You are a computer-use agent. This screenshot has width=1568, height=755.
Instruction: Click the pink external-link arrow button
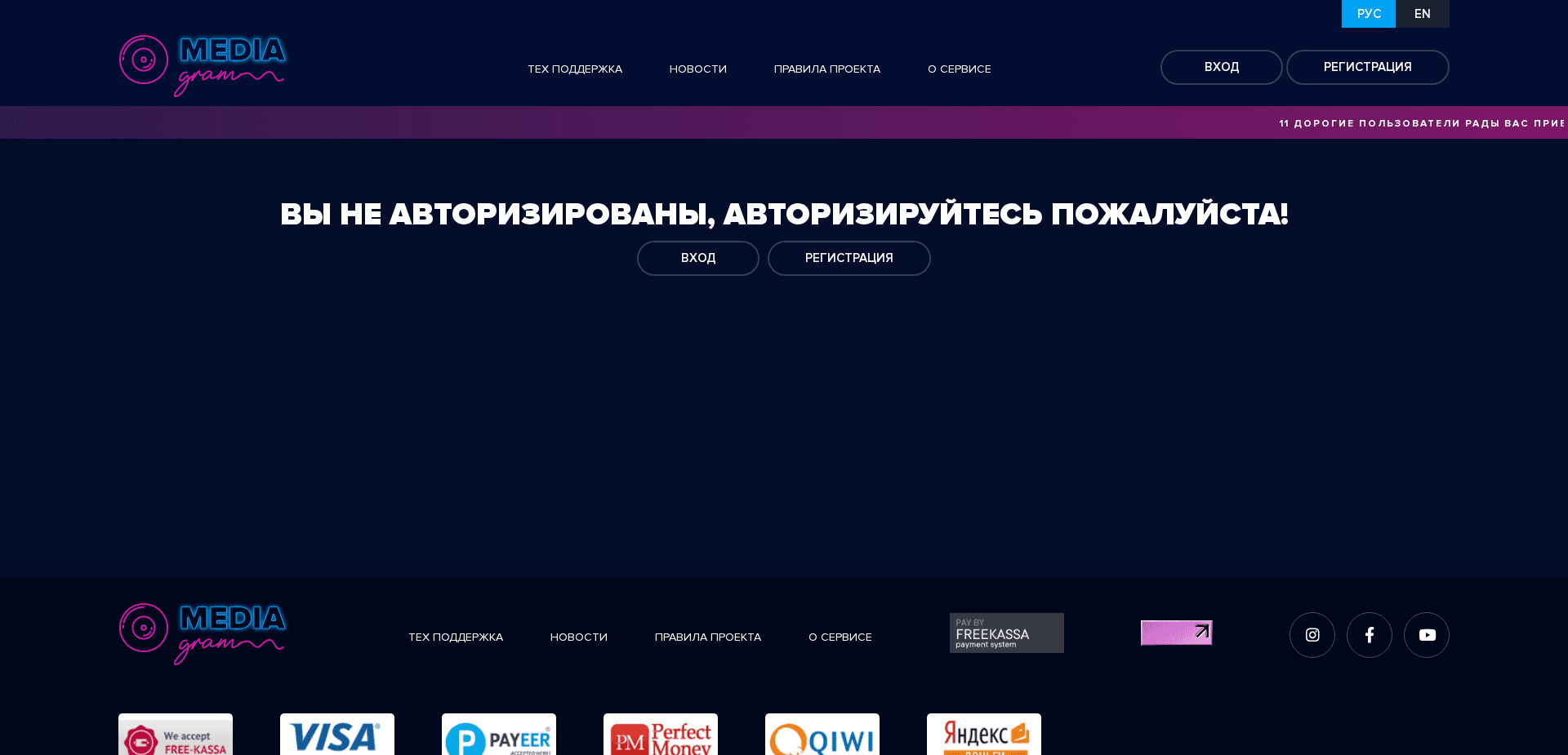pyautogui.click(x=1176, y=633)
